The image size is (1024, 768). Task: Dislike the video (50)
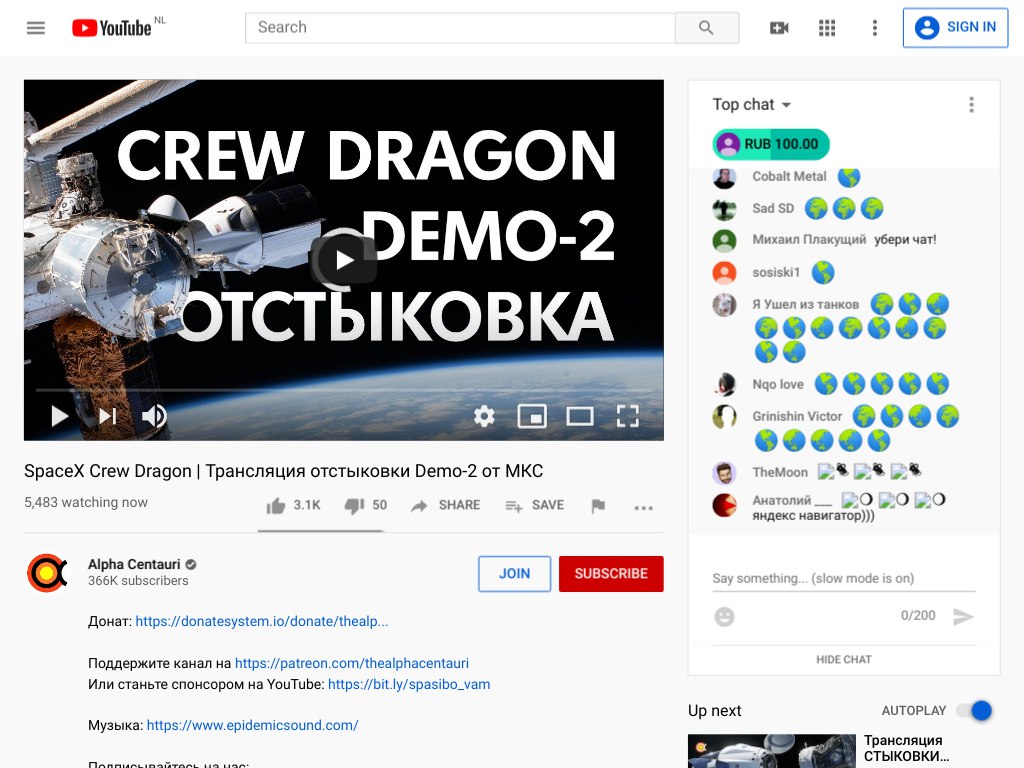click(366, 505)
